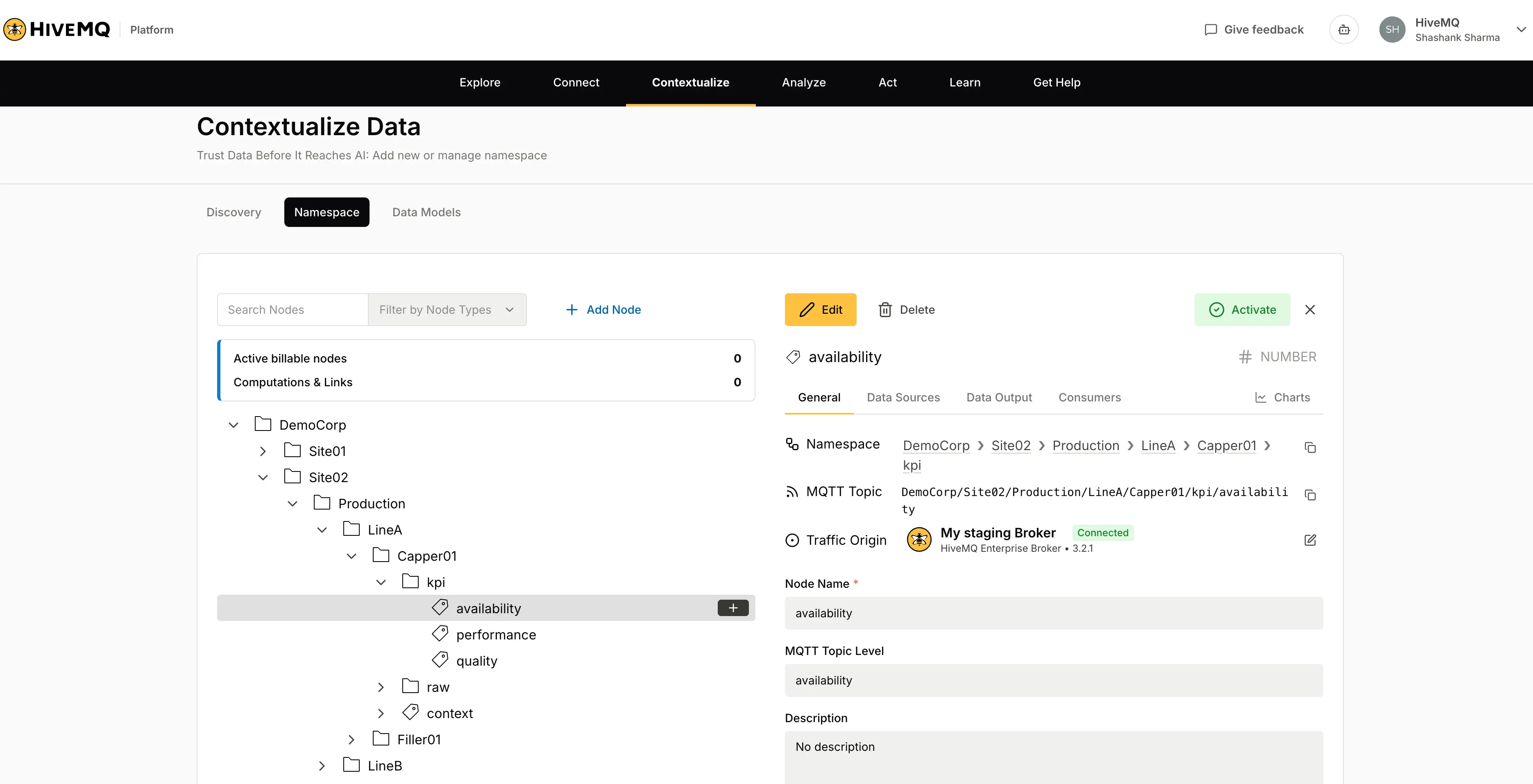Collapse the LineA tree node
This screenshot has width=1533, height=784.
click(322, 529)
